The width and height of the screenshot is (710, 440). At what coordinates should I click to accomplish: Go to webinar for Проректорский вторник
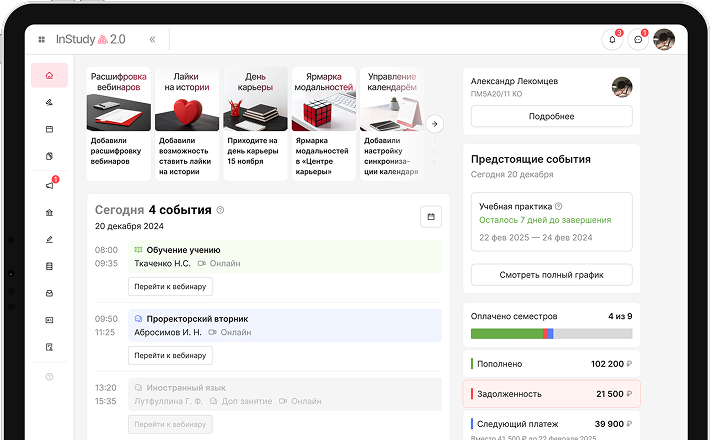(x=170, y=355)
